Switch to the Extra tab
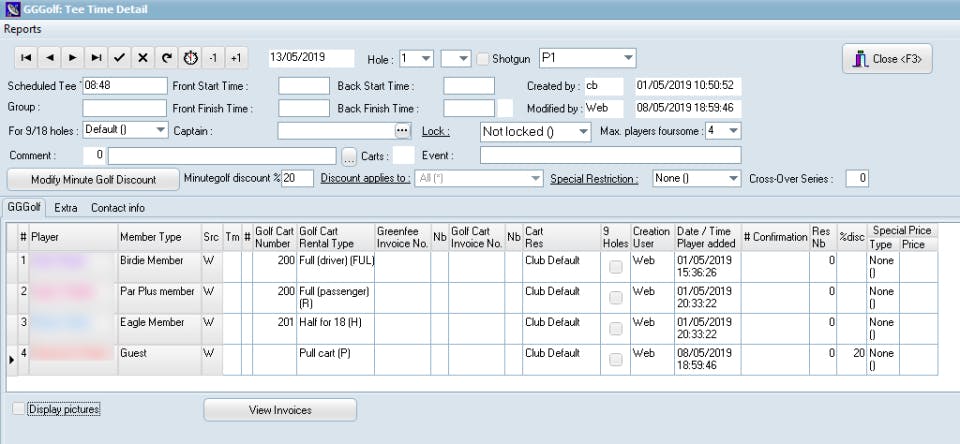 [x=66, y=208]
